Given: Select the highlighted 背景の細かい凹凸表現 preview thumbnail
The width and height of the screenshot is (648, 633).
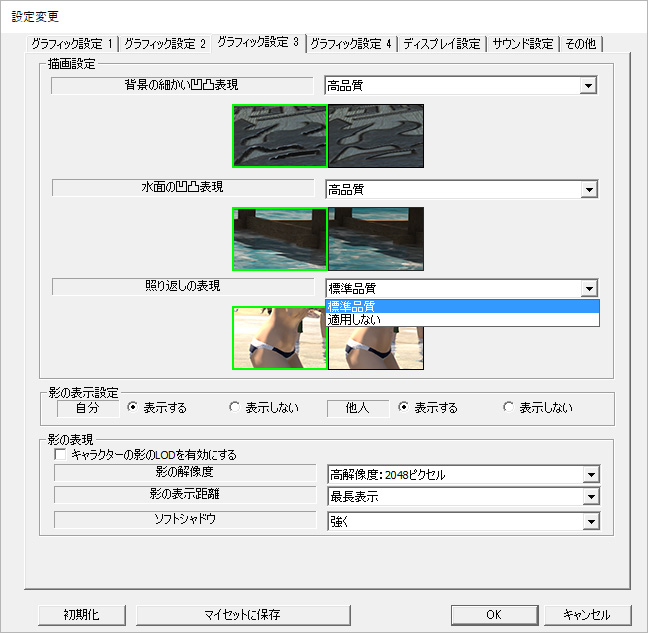Looking at the screenshot, I should pyautogui.click(x=280, y=136).
